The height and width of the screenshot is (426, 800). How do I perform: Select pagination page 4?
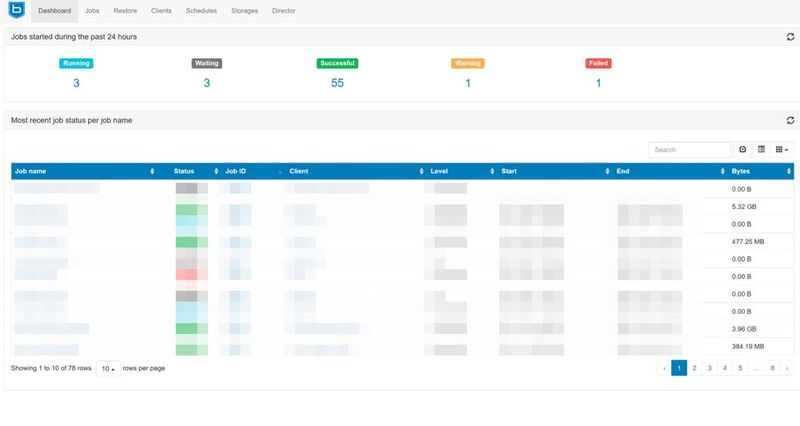(725, 368)
